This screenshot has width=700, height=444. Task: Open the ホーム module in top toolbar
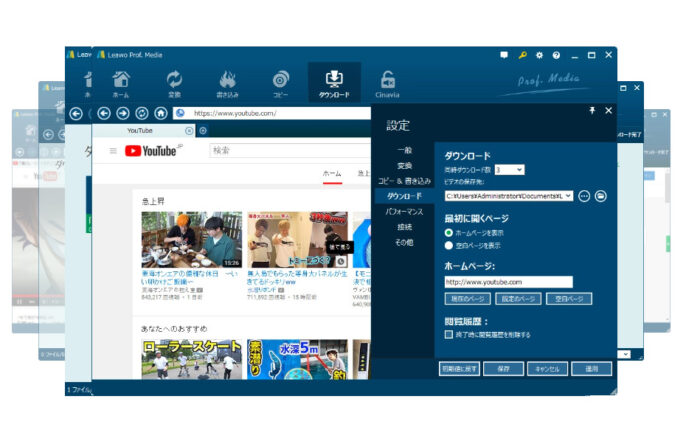[x=121, y=84]
